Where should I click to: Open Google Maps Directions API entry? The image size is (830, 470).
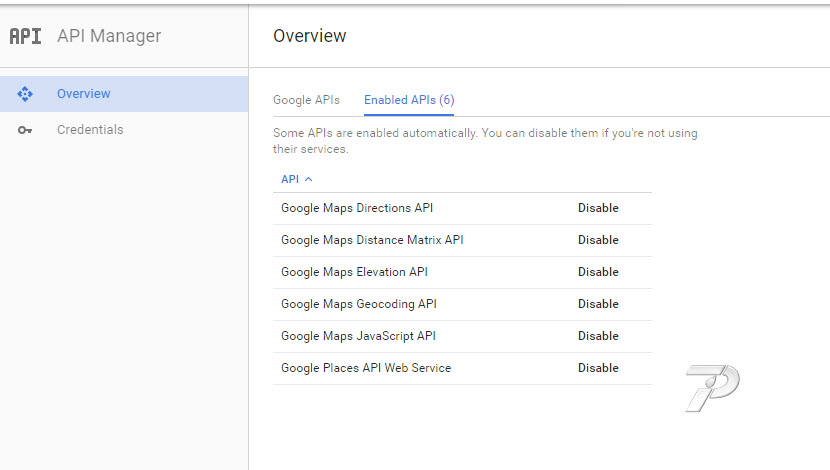point(357,208)
